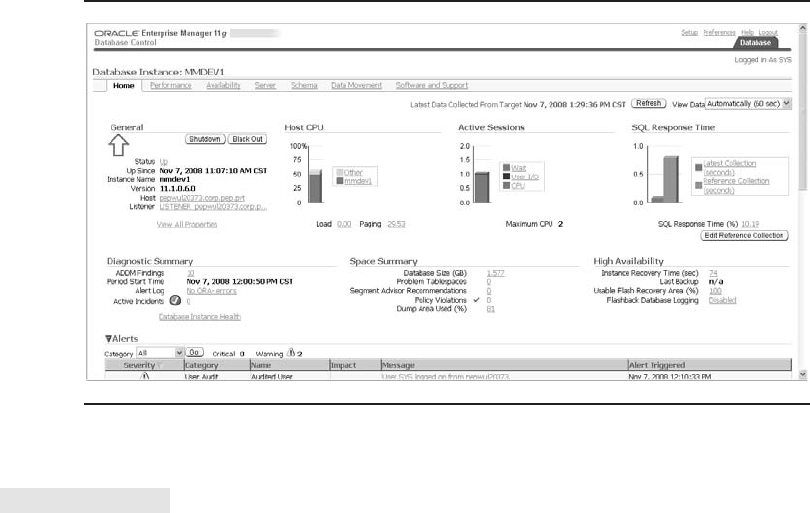
Task: Switch to the Performance tab
Action: pos(170,85)
